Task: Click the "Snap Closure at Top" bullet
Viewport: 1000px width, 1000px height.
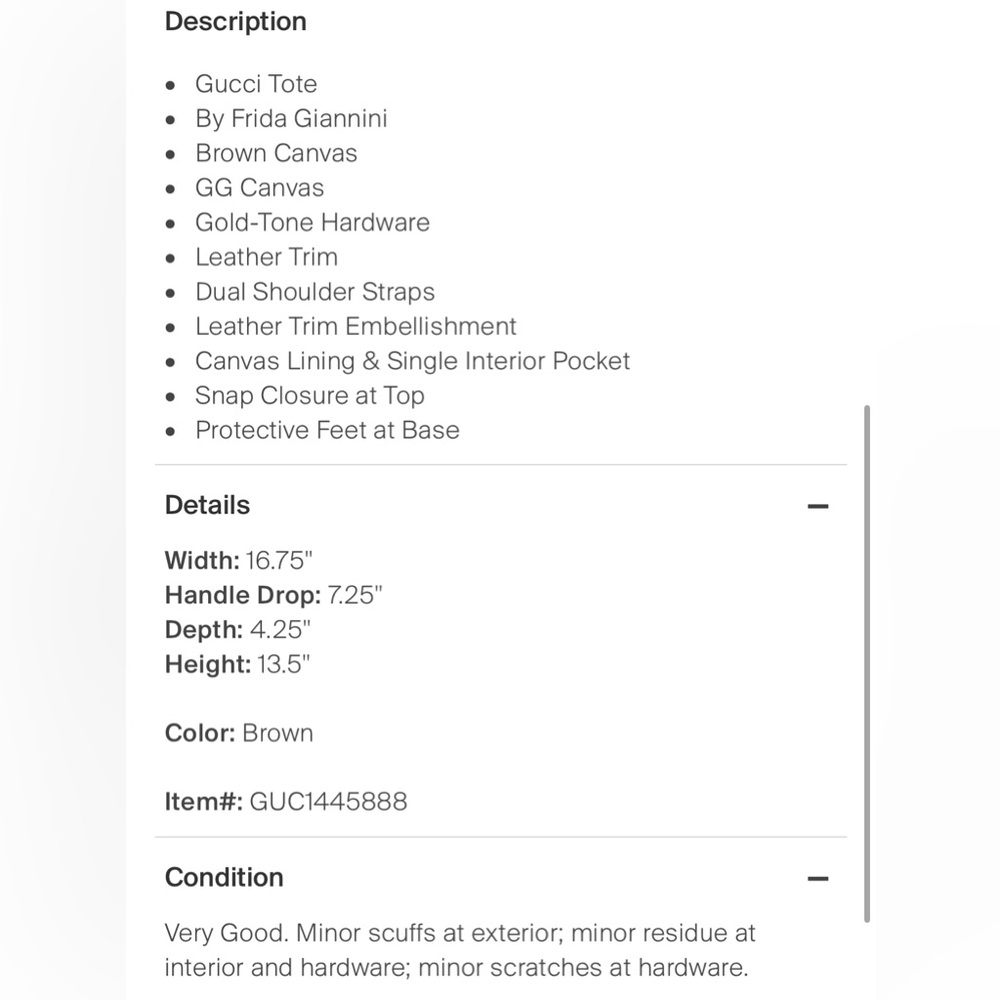Action: 310,395
